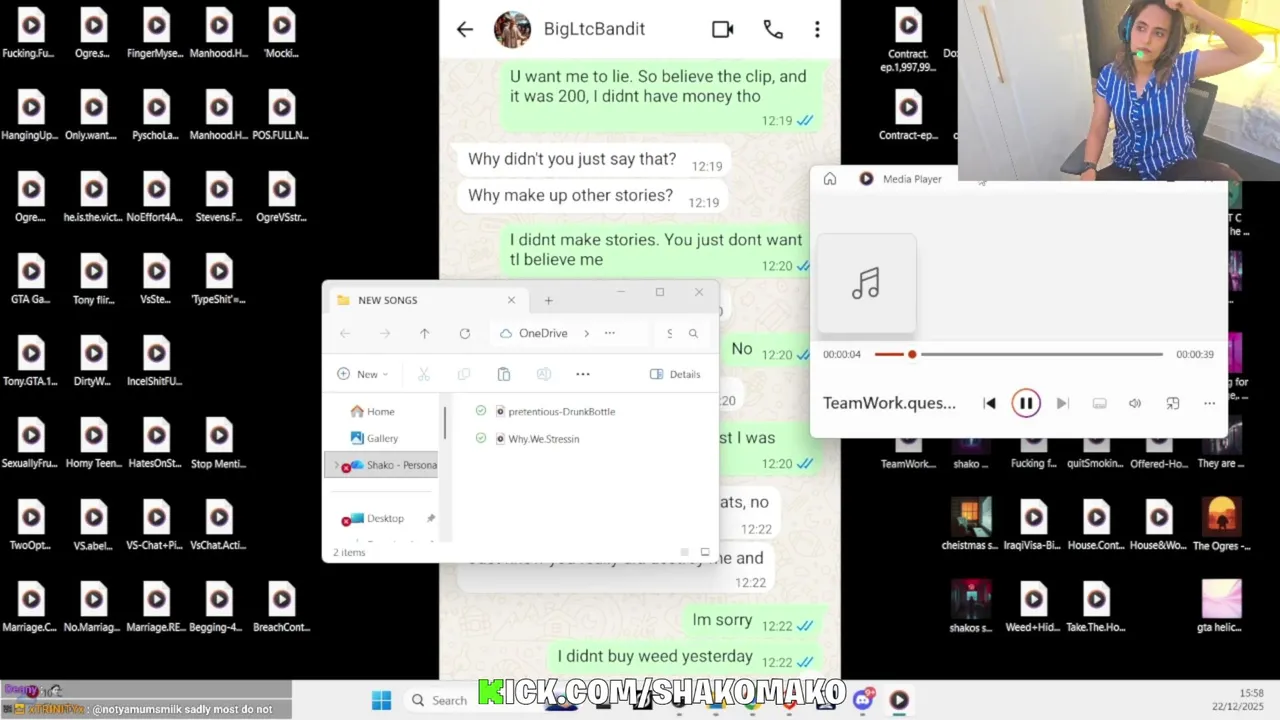Toggle the Details pane button
Viewport: 1280px width, 720px height.
[675, 374]
